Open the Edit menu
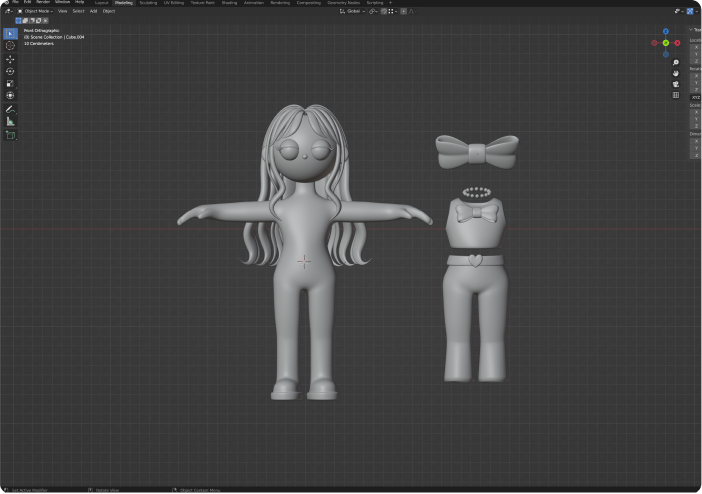This screenshot has width=702, height=494. [x=27, y=2]
